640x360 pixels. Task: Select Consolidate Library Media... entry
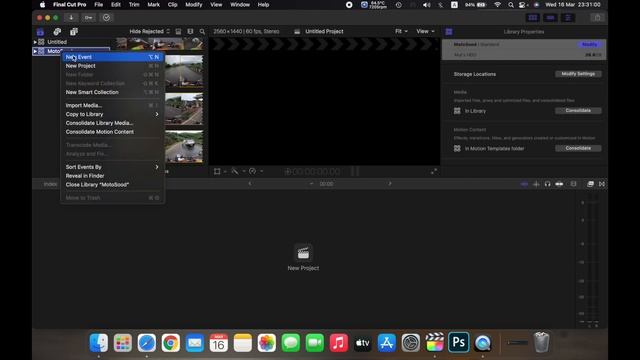112,123
